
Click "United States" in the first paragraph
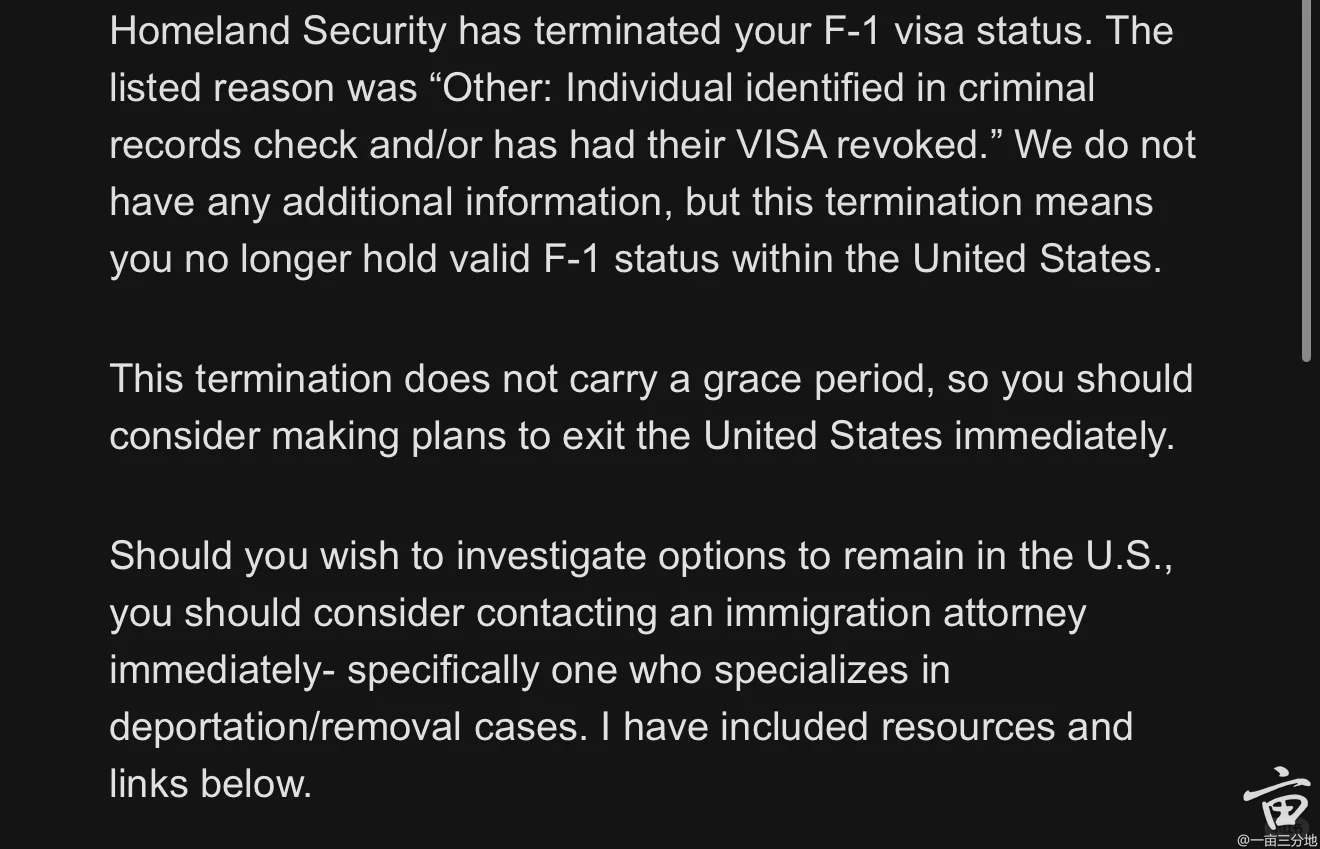[x=1036, y=259]
